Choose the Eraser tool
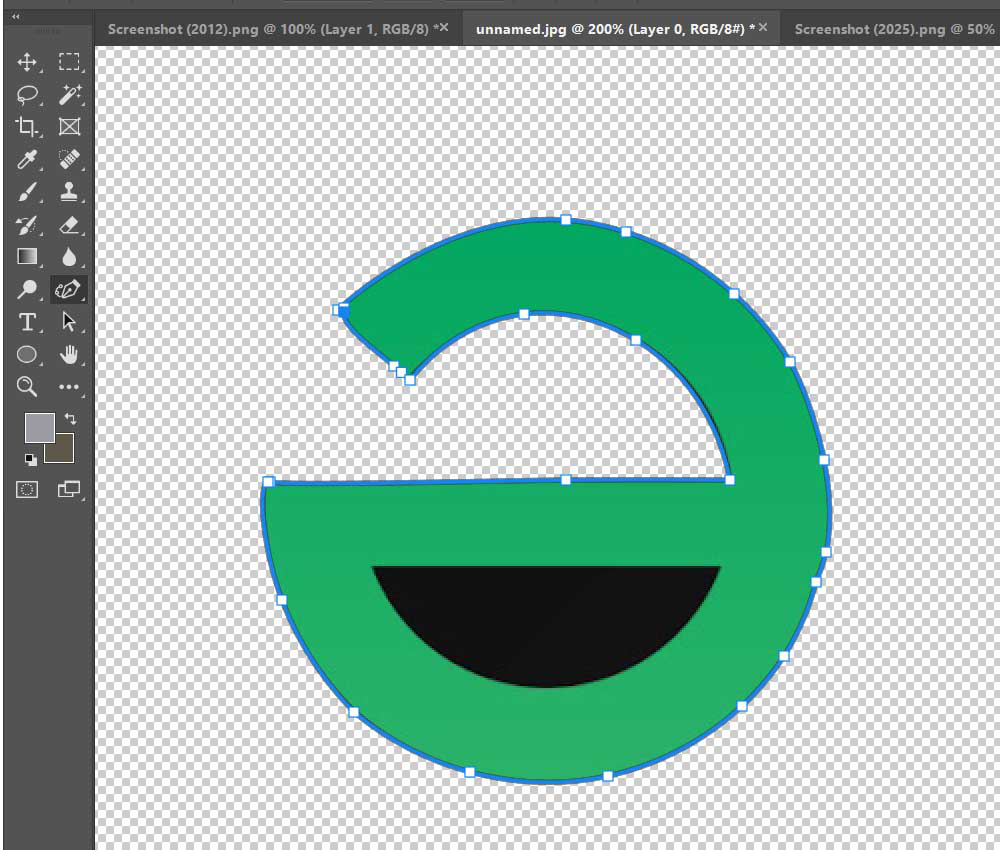This screenshot has width=1000, height=850. (x=69, y=224)
